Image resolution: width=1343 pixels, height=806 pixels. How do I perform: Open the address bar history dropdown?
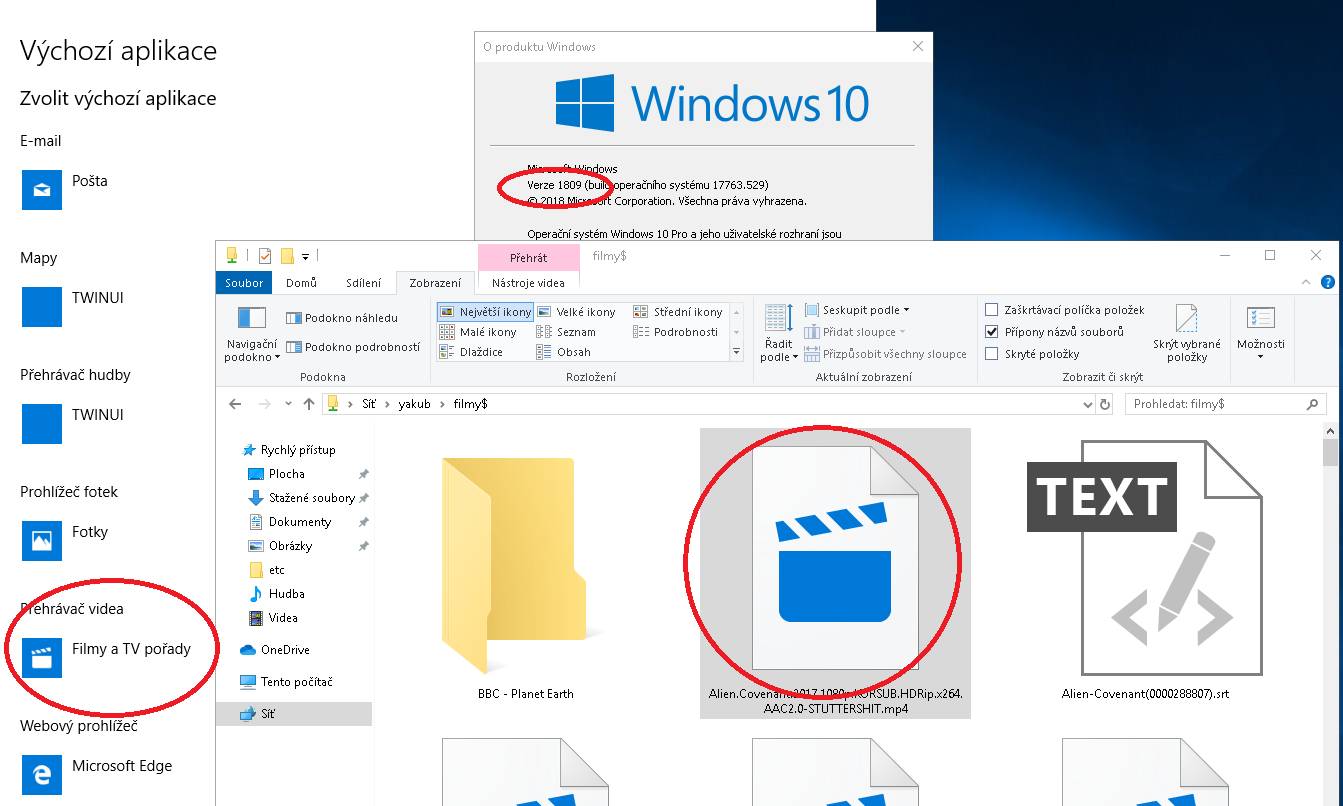click(1088, 405)
